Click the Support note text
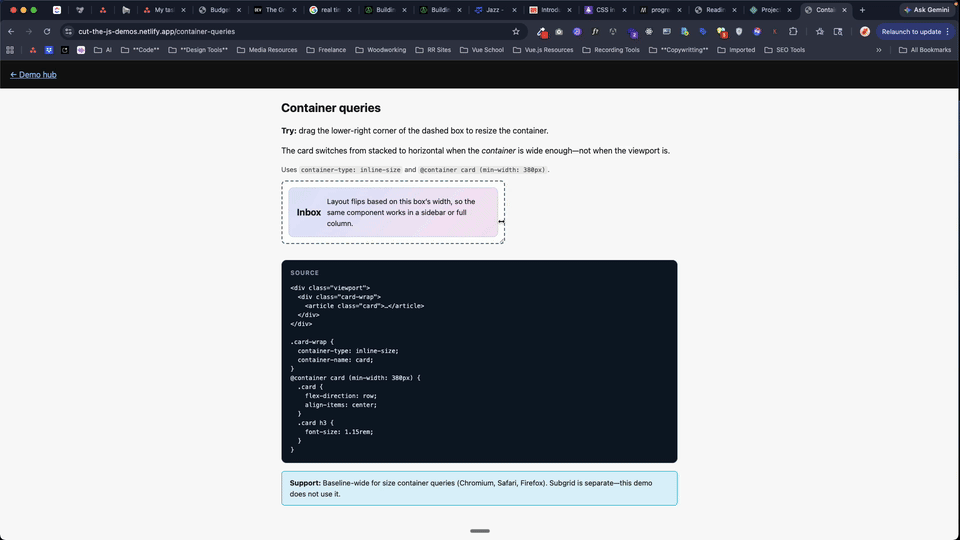Screen dimensions: 960x540 [471, 489]
